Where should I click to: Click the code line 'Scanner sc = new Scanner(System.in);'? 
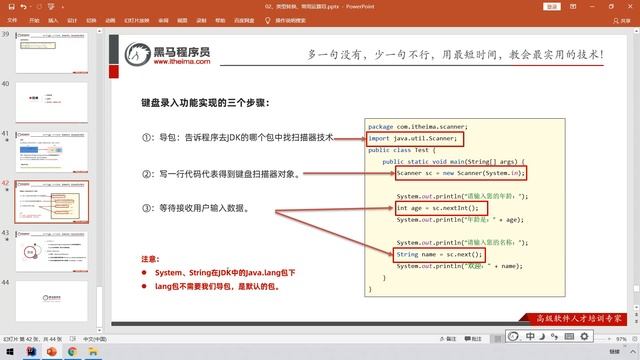460,173
